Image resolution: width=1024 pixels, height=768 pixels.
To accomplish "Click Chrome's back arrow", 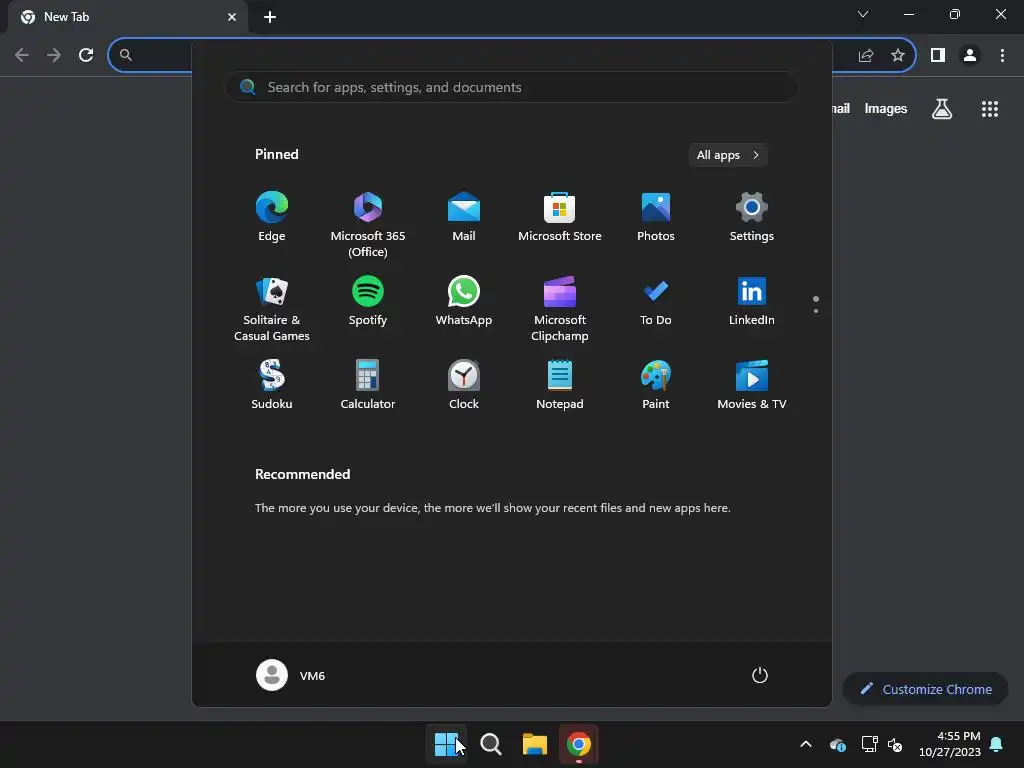I will click(x=22, y=56).
